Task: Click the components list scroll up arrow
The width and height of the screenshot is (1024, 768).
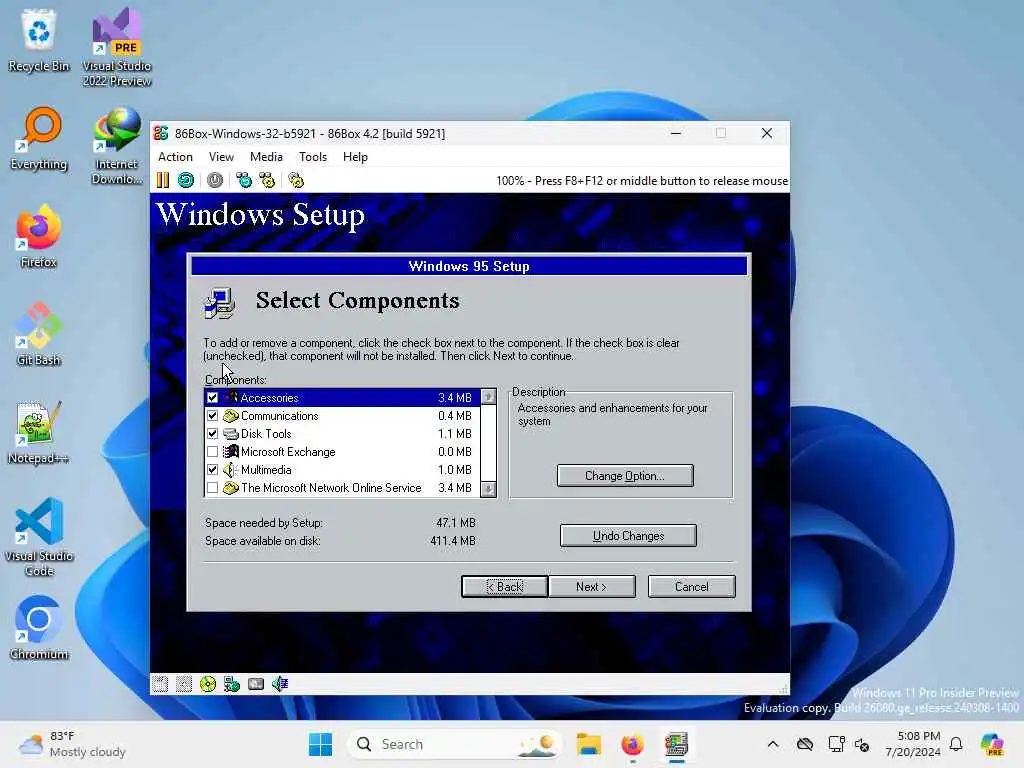Action: click(488, 397)
